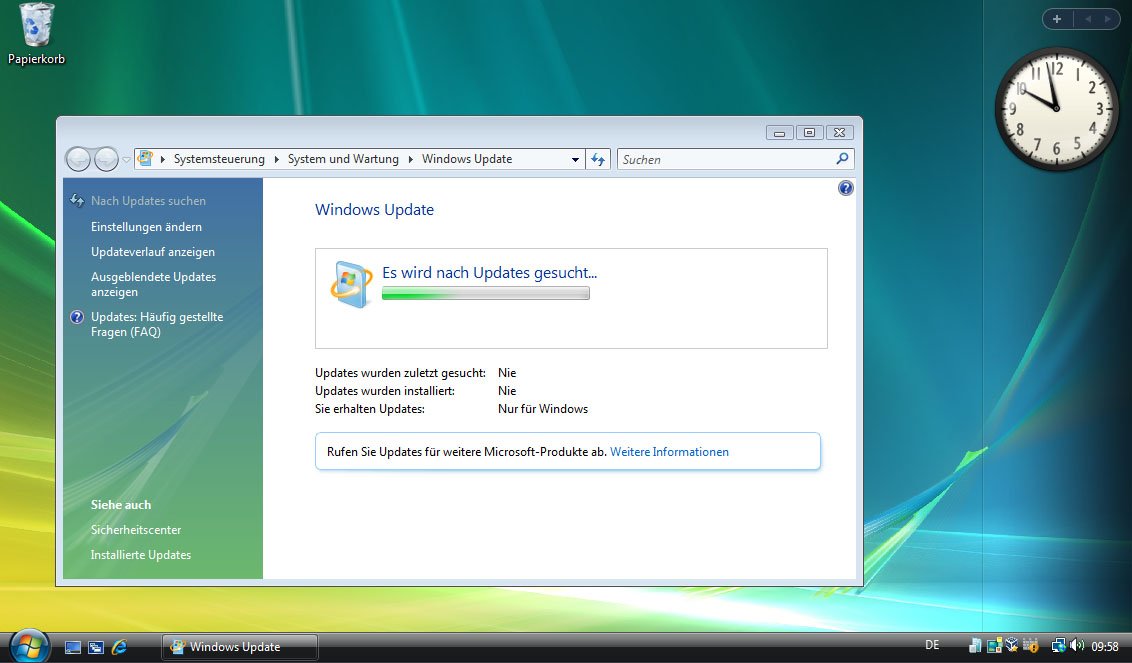The image size is (1132, 663).
Task: Open Einstellungen ändern in left pane
Action: (x=146, y=227)
